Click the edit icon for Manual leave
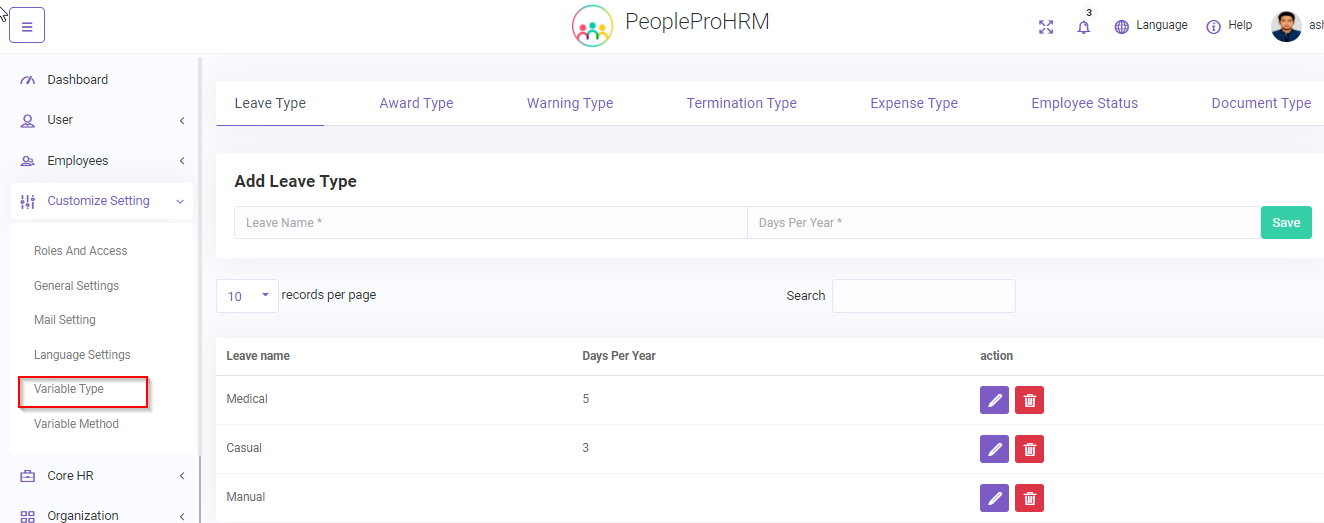Screen dimensions: 1324x523 pos(994,498)
